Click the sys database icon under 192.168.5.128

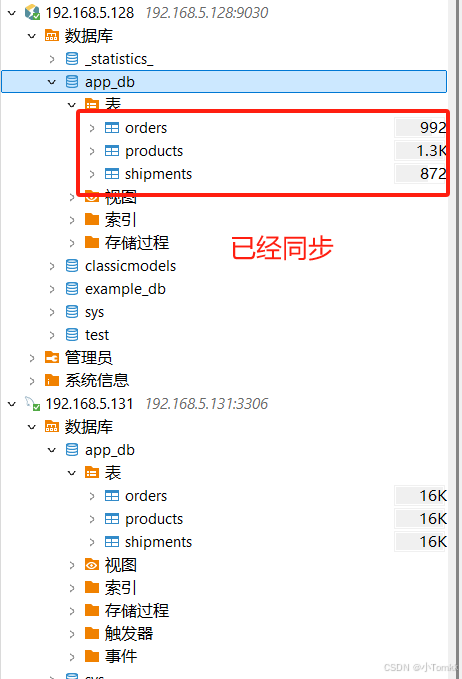click(x=72, y=311)
